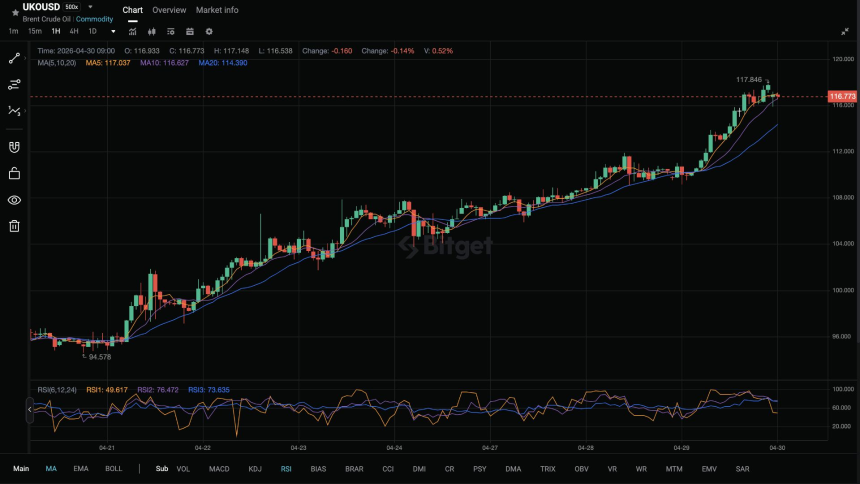Select the DMI sub indicator

pyautogui.click(x=419, y=469)
